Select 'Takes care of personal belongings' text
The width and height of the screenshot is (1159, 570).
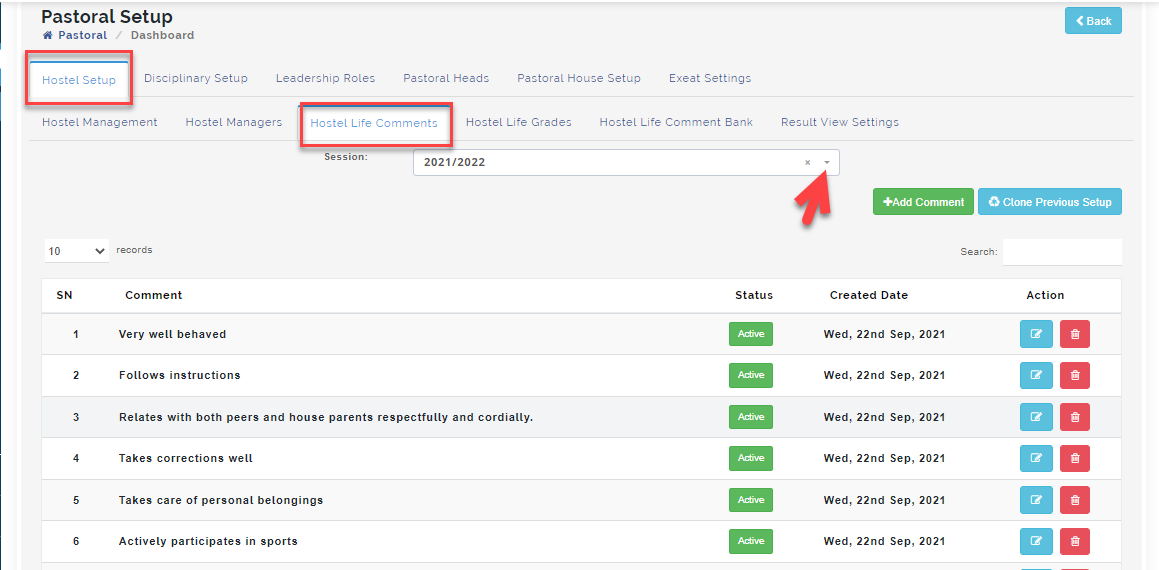click(221, 501)
